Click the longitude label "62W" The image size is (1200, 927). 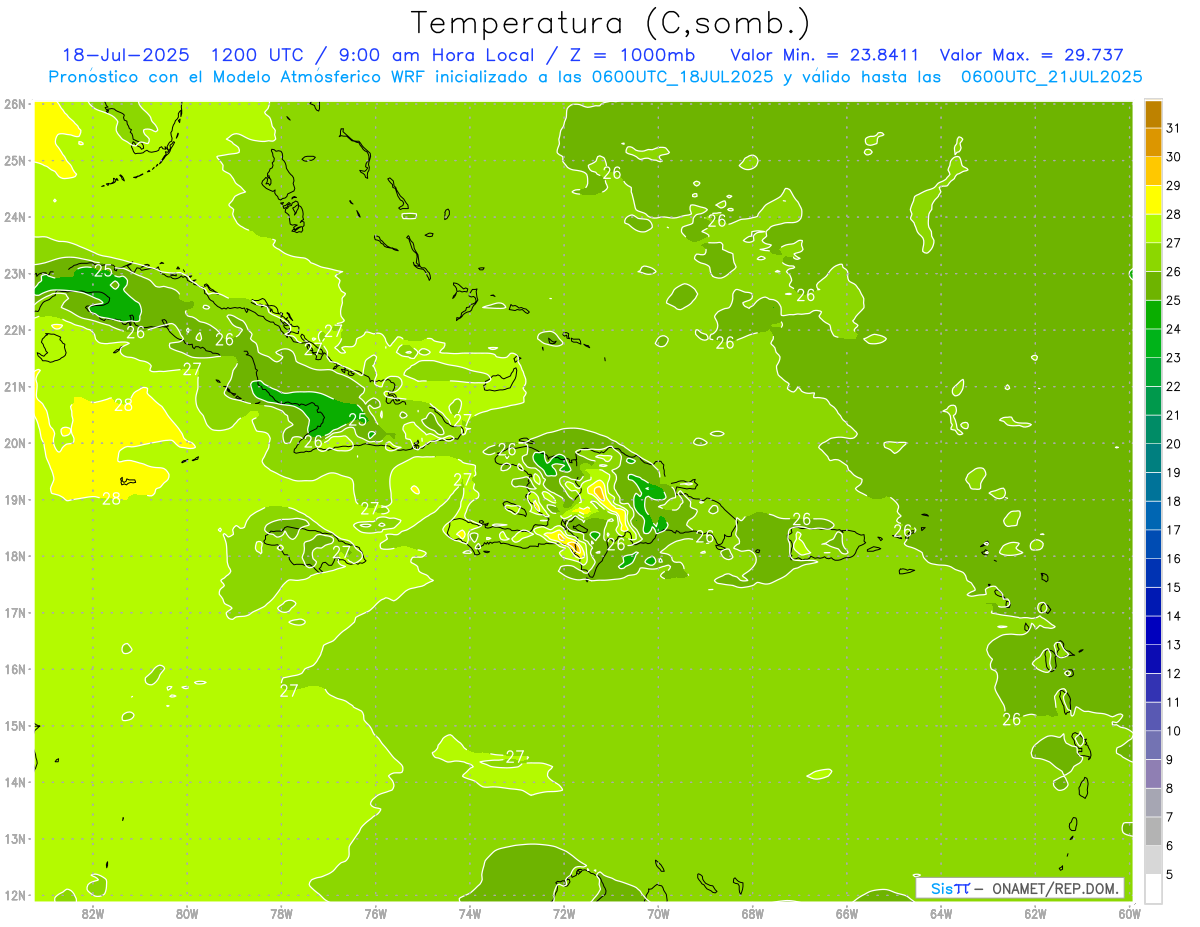pos(1035,913)
